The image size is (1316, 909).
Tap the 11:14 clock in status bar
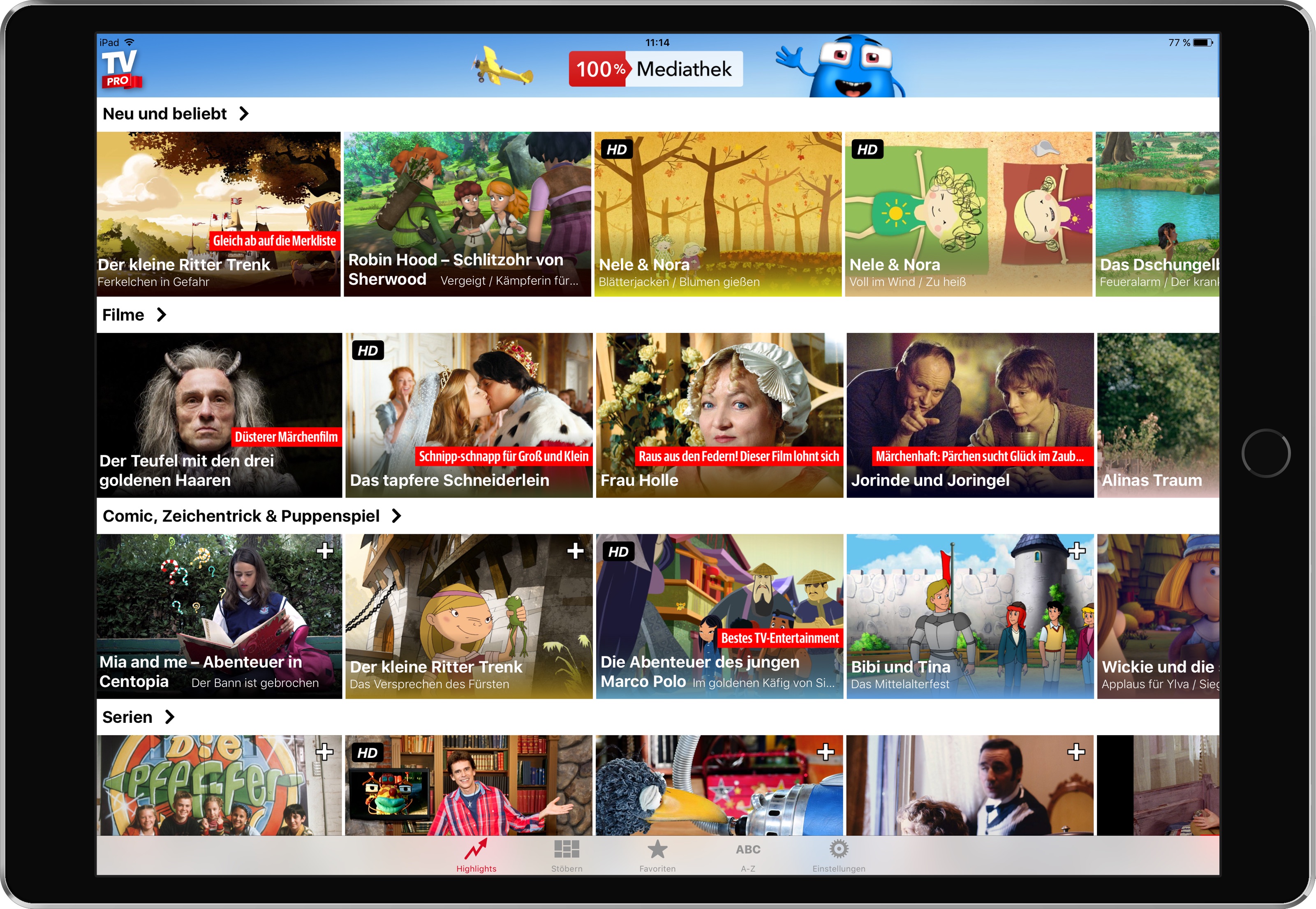657,43
